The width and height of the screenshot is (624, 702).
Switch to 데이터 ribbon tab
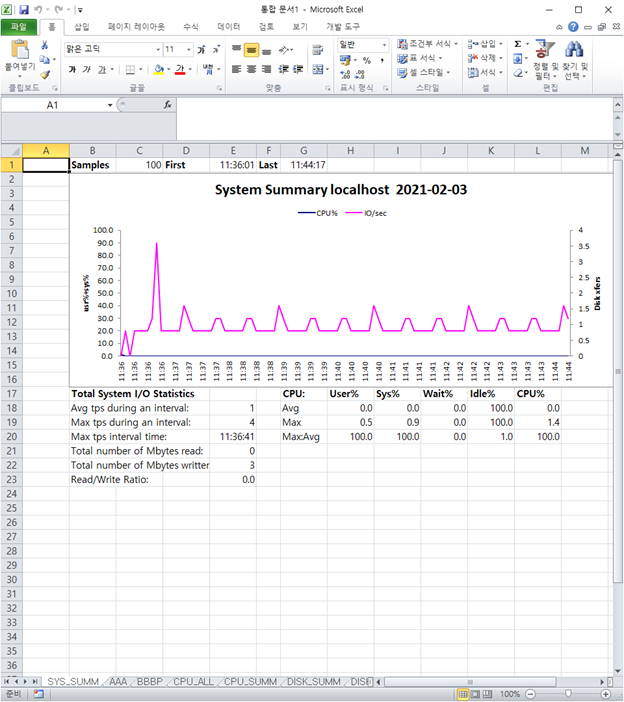tap(229, 27)
